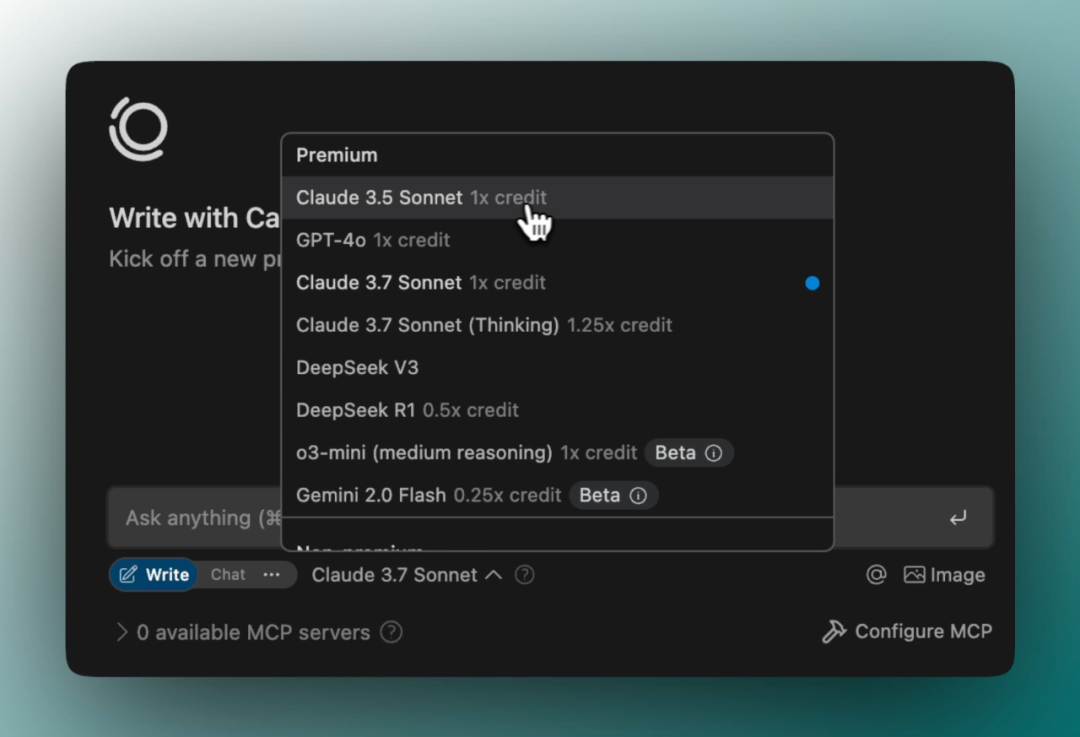The image size is (1080, 737).
Task: Click the info icon on o3-mini Beta badge
Action: click(713, 453)
